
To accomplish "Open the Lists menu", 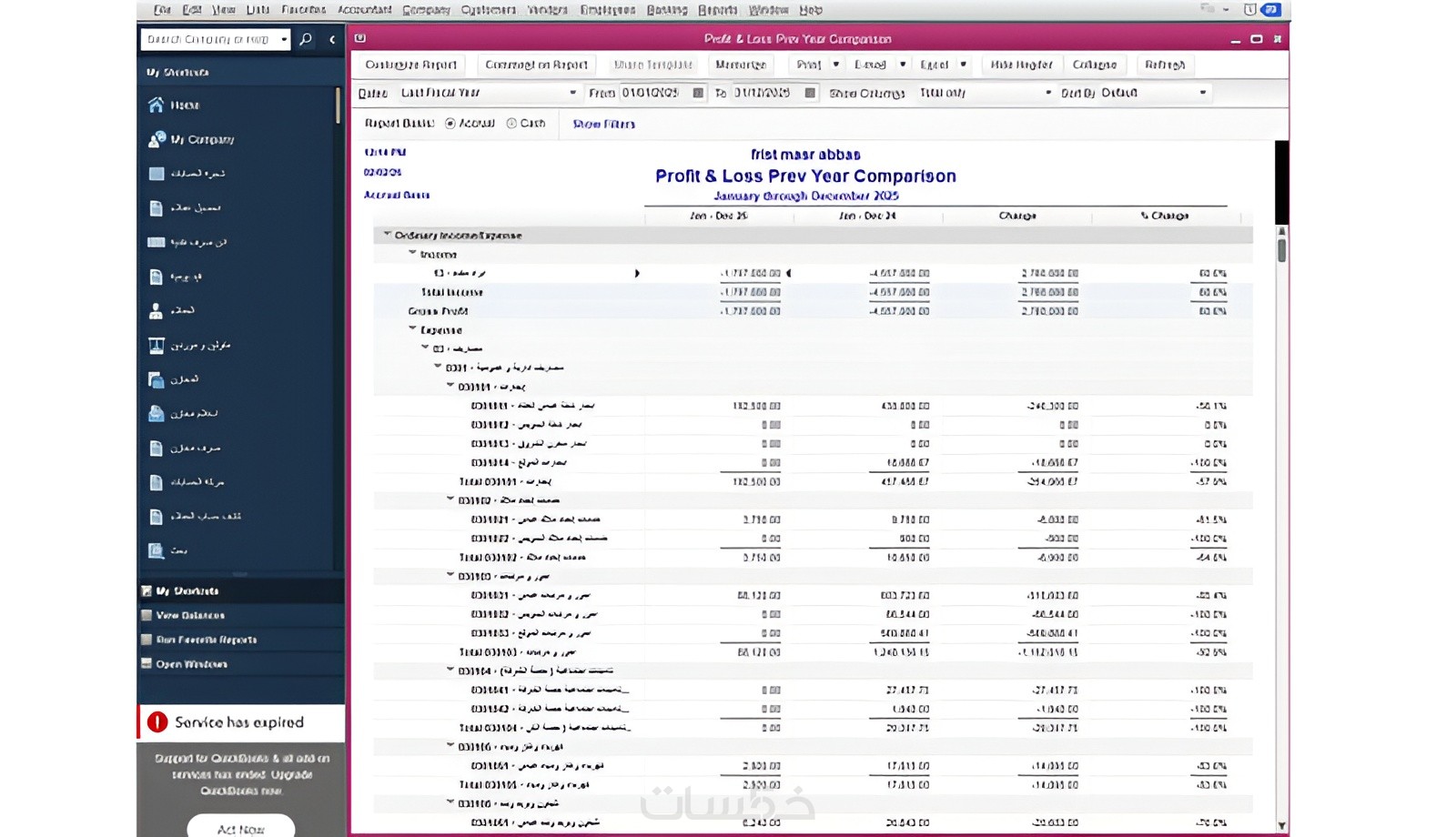I will tap(258, 10).
